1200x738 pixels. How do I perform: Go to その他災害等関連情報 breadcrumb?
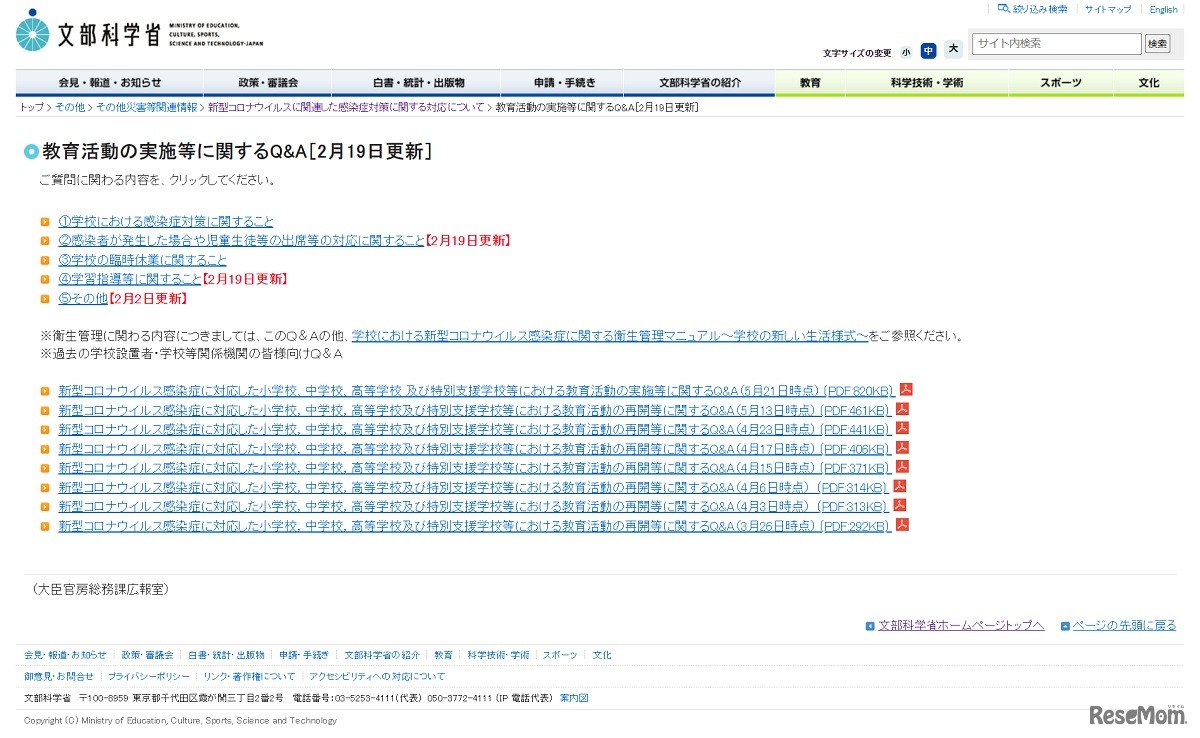coord(147,107)
